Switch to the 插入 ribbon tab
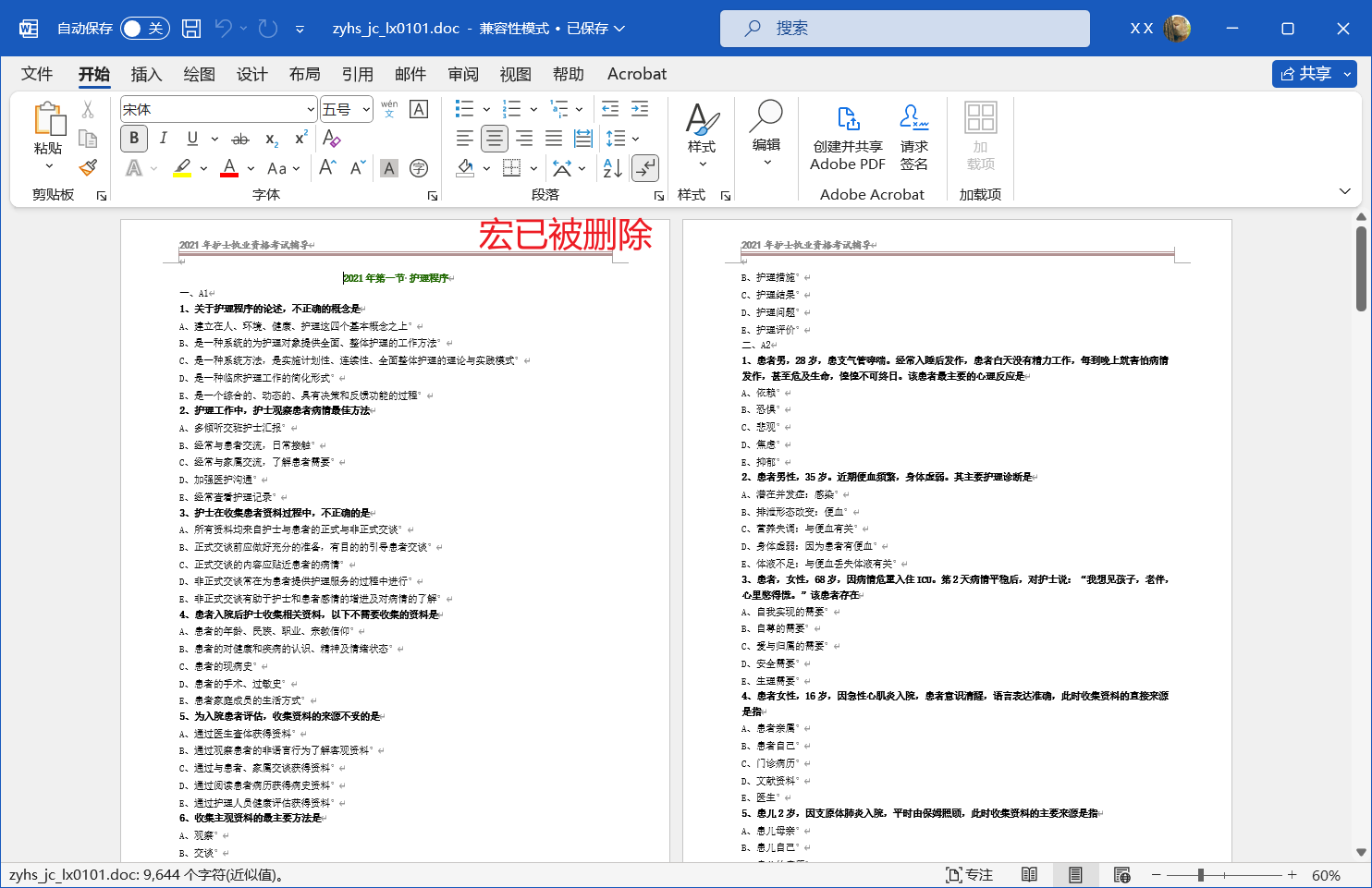 [146, 74]
